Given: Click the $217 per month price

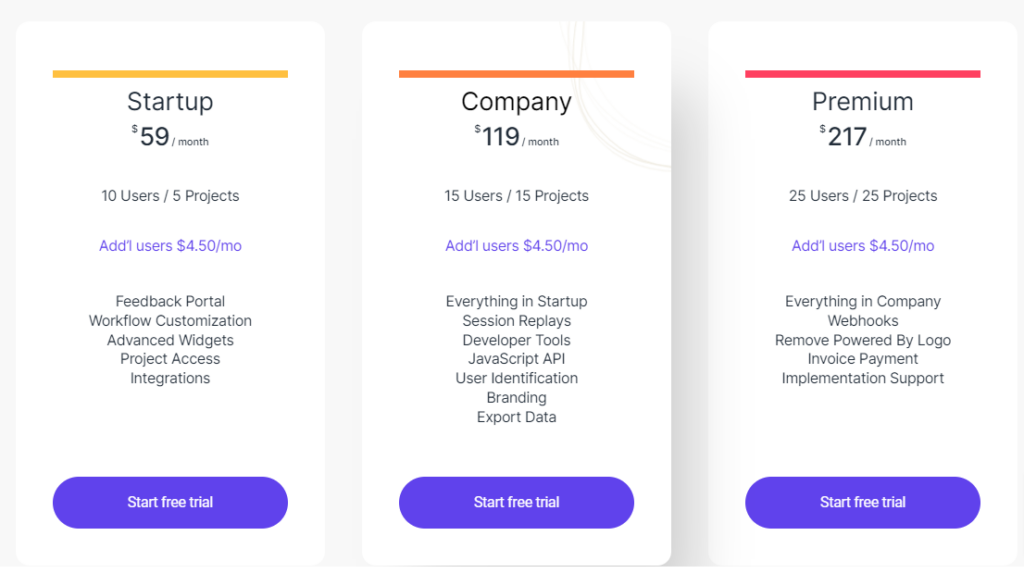Looking at the screenshot, I should pyautogui.click(x=862, y=137).
